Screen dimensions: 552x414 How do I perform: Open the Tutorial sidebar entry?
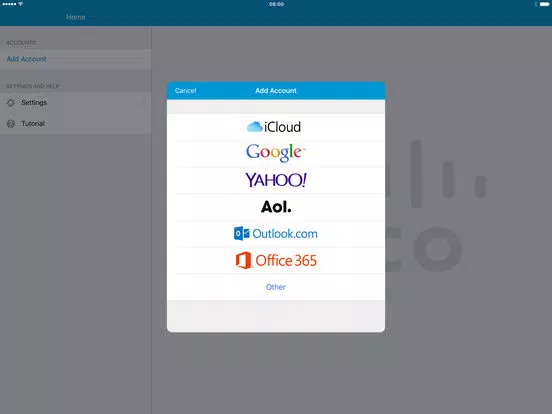coord(76,124)
